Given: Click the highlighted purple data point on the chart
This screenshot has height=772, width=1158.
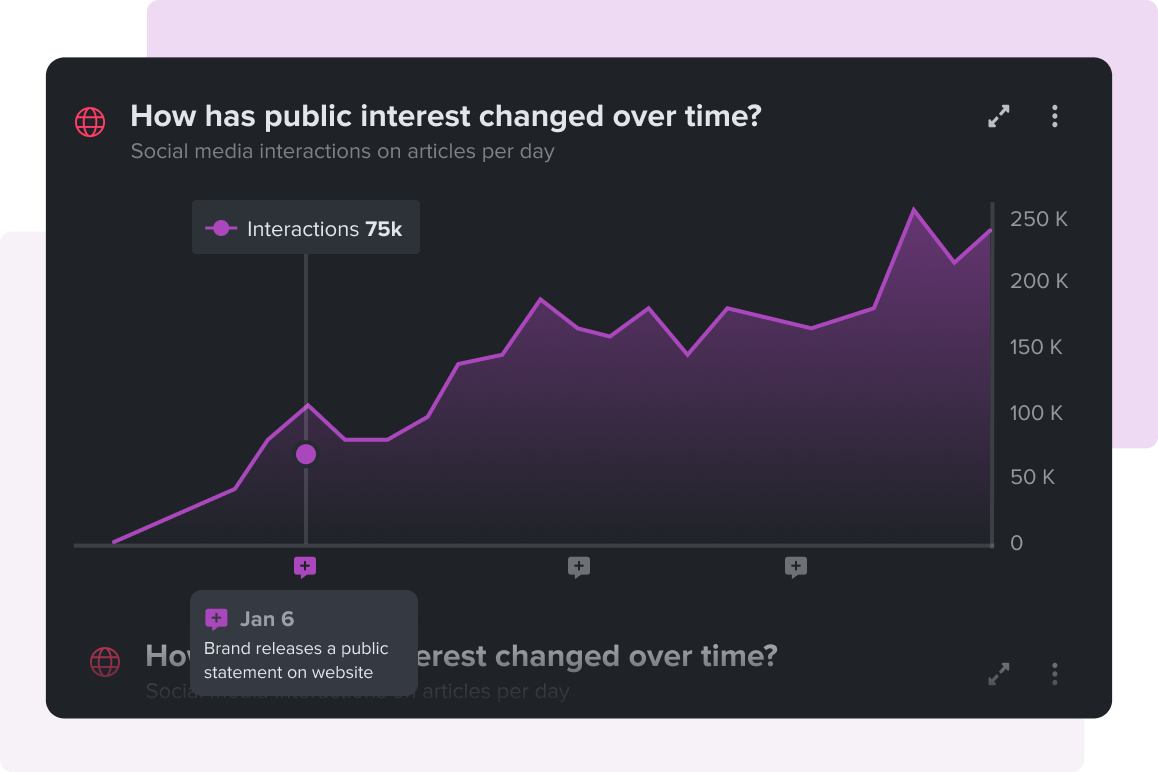Looking at the screenshot, I should coord(306,454).
